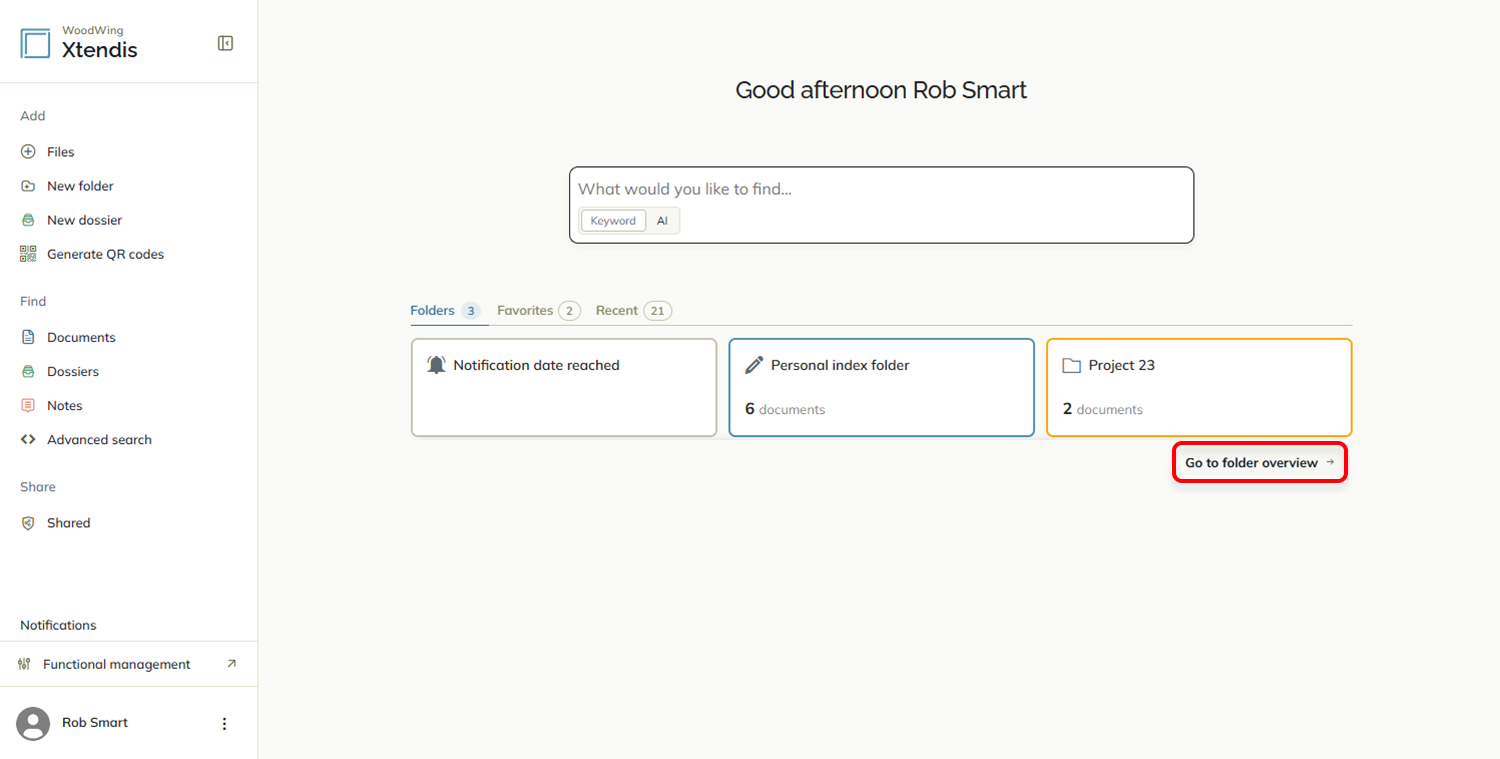The image size is (1500, 759).
Task: Click the New dossier icon
Action: pyautogui.click(x=28, y=220)
